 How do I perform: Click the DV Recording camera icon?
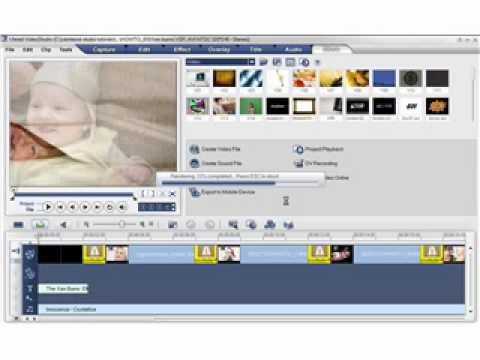(299, 163)
